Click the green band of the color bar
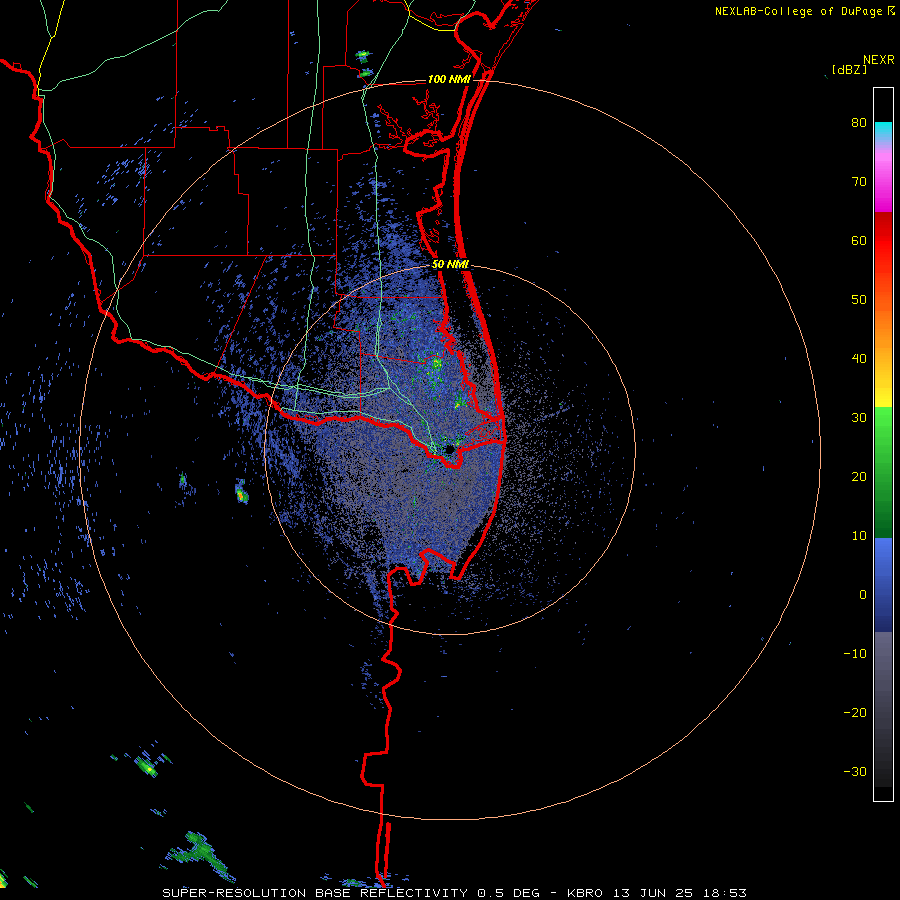Screen dimensions: 900x900 click(x=883, y=472)
